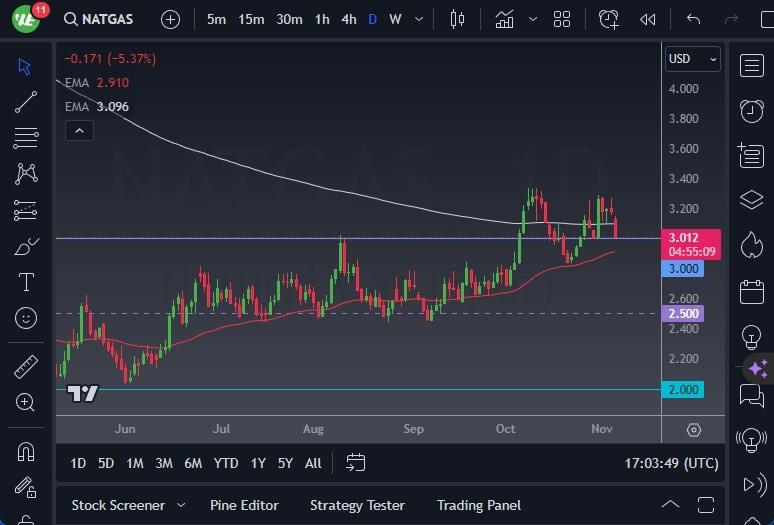Expand the Stock Screener dropdown arrow
The height and width of the screenshot is (525, 774).
(x=181, y=505)
